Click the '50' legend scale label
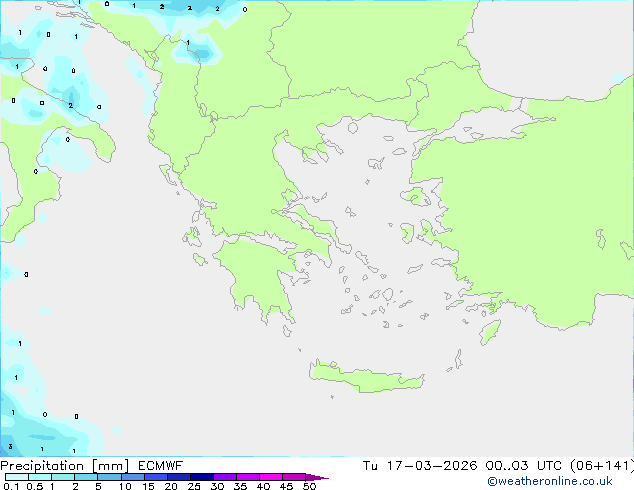Screen dimensions: 634x490 (310, 486)
